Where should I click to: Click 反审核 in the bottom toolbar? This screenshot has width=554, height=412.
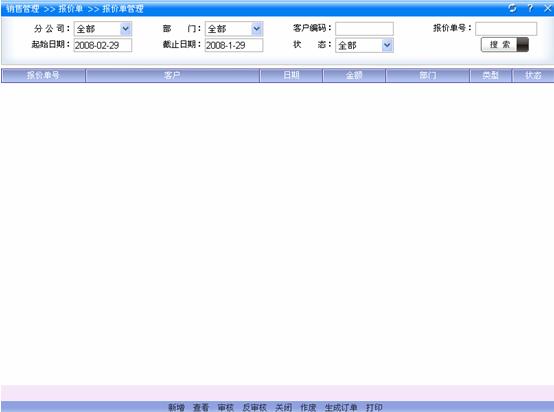coord(254,407)
